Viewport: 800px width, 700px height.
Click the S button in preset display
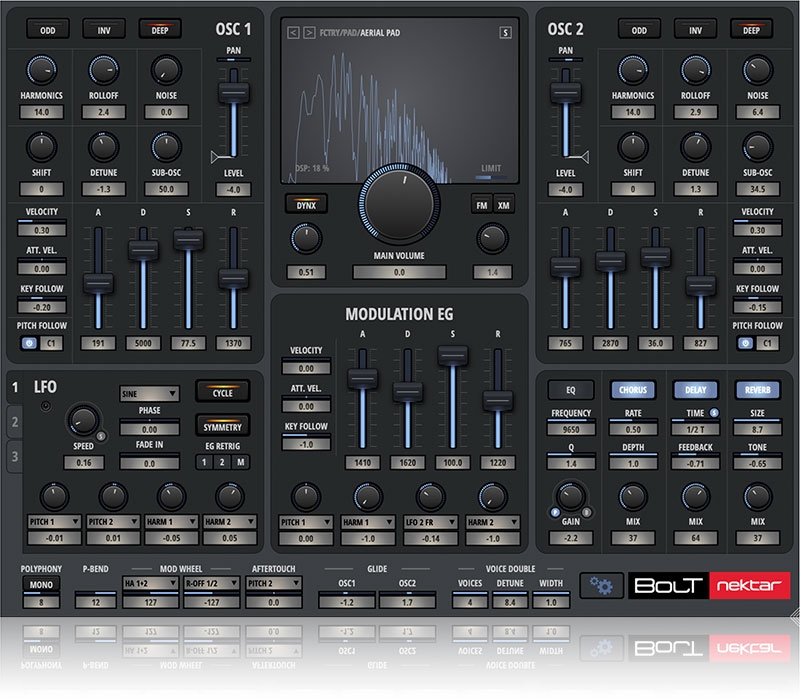pos(505,32)
